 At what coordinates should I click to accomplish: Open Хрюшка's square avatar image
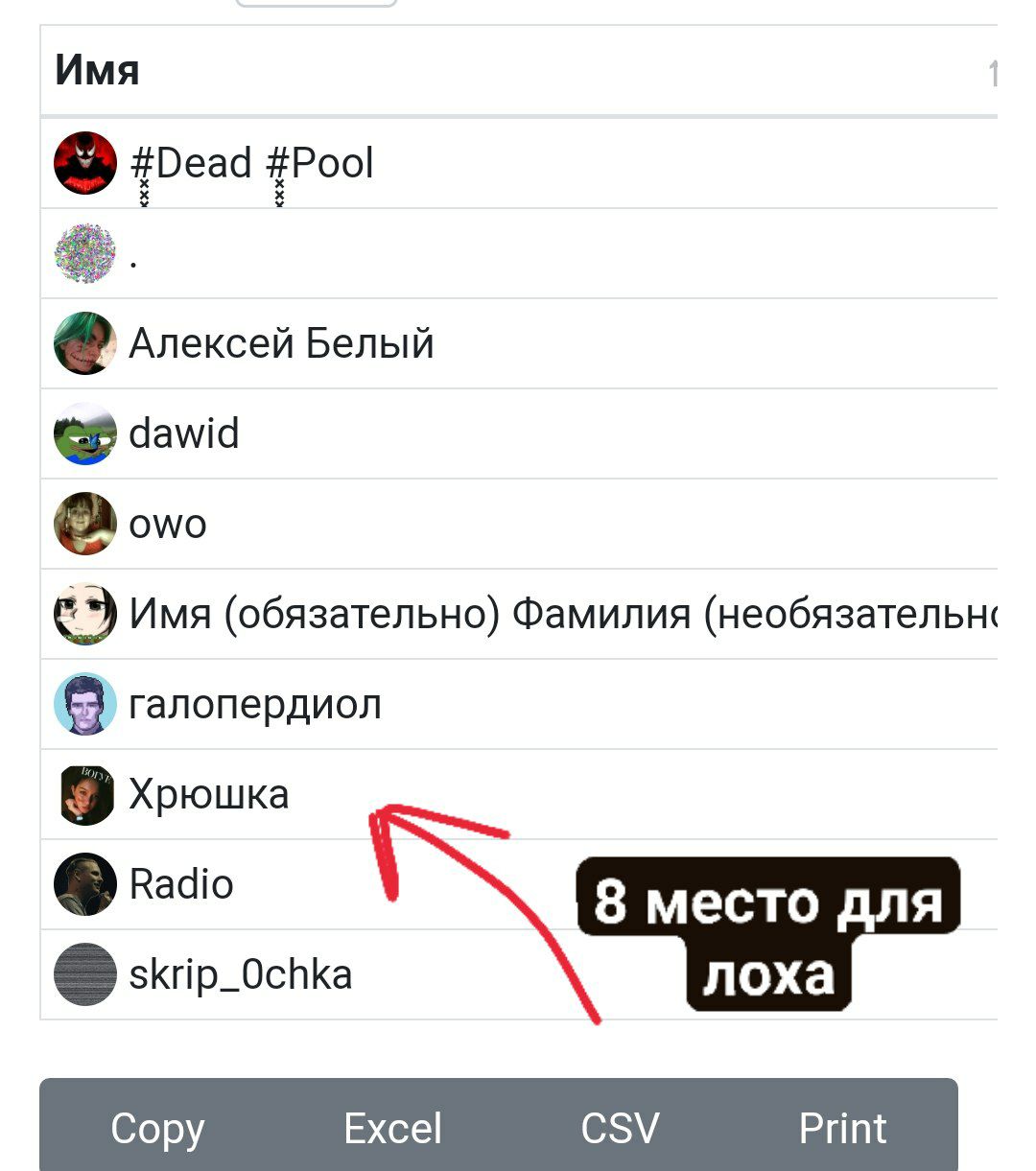(86, 794)
